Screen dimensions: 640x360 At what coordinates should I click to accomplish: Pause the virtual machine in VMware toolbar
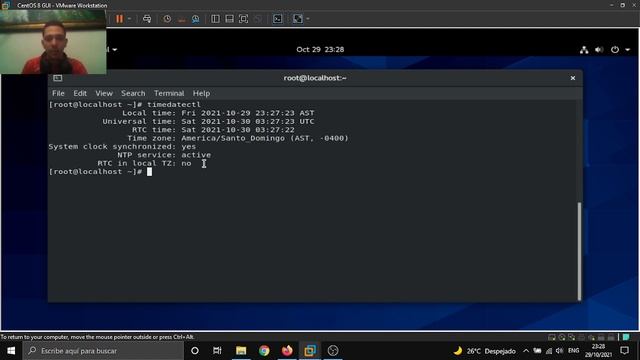tap(119, 19)
